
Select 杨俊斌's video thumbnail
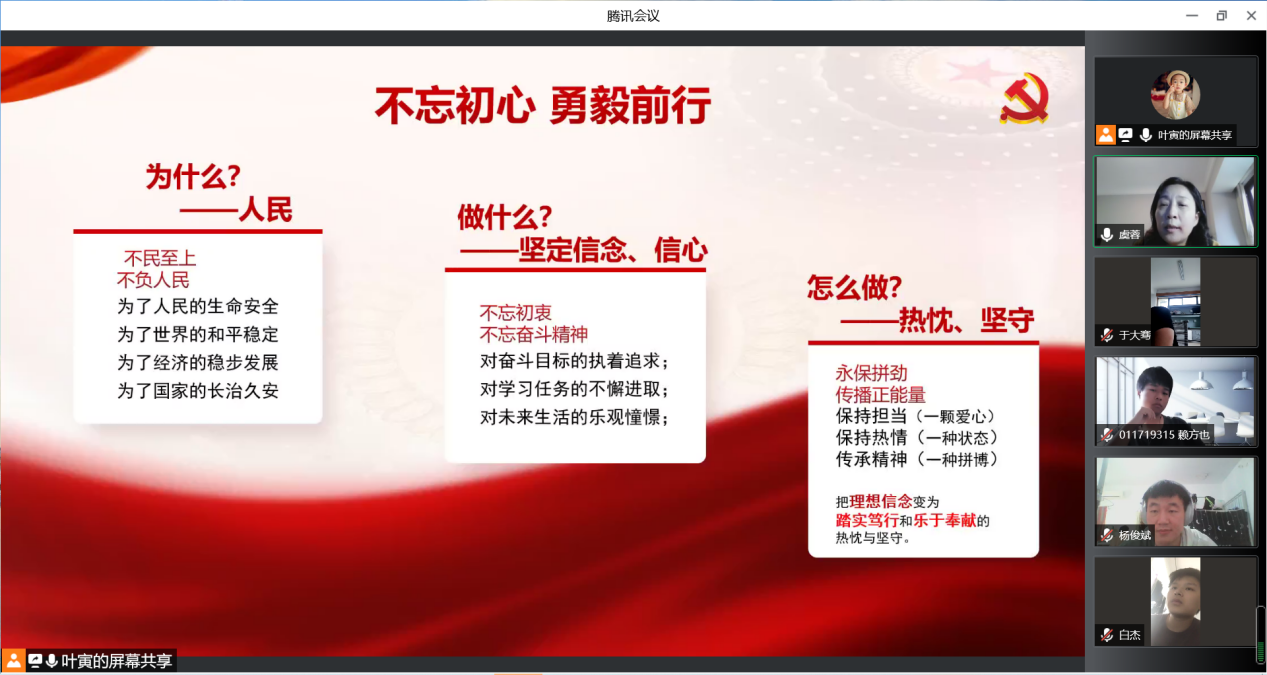(1175, 500)
